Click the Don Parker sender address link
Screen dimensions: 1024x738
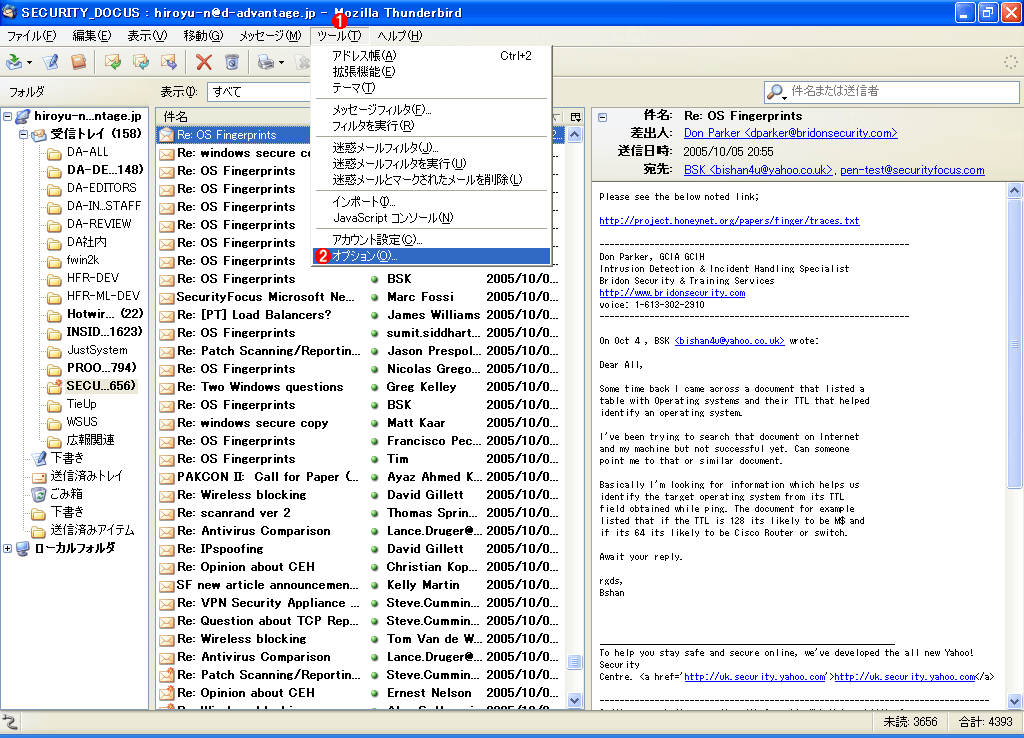[x=790, y=133]
